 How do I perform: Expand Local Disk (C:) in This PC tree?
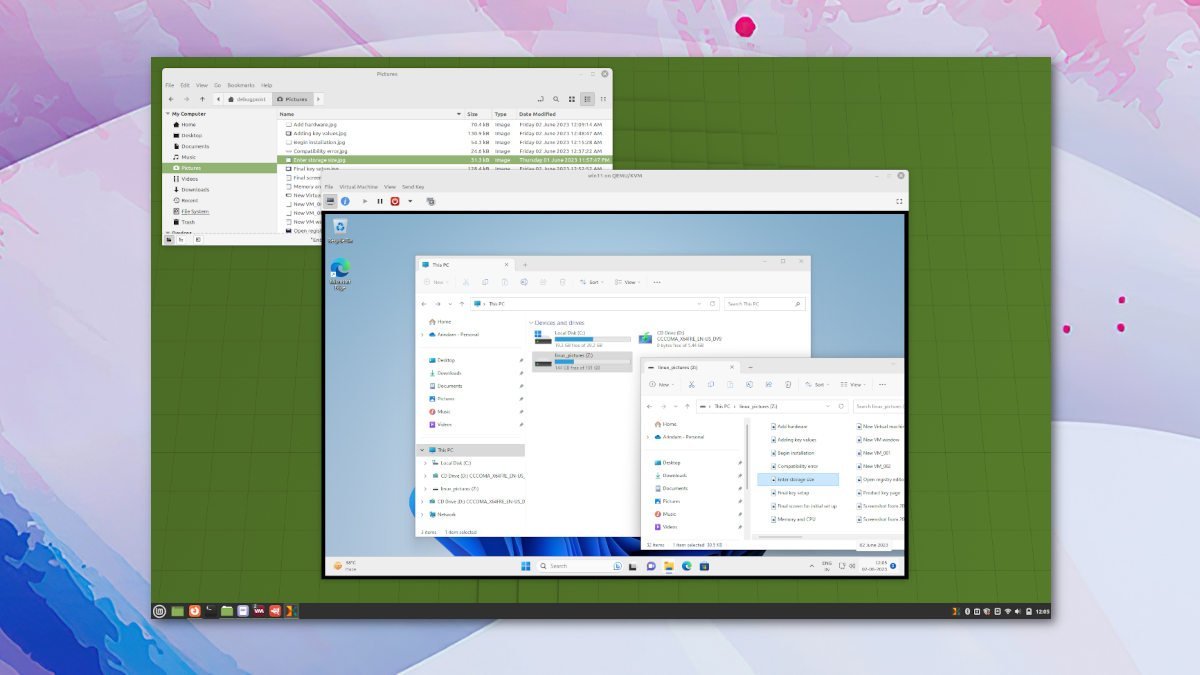click(x=426, y=463)
